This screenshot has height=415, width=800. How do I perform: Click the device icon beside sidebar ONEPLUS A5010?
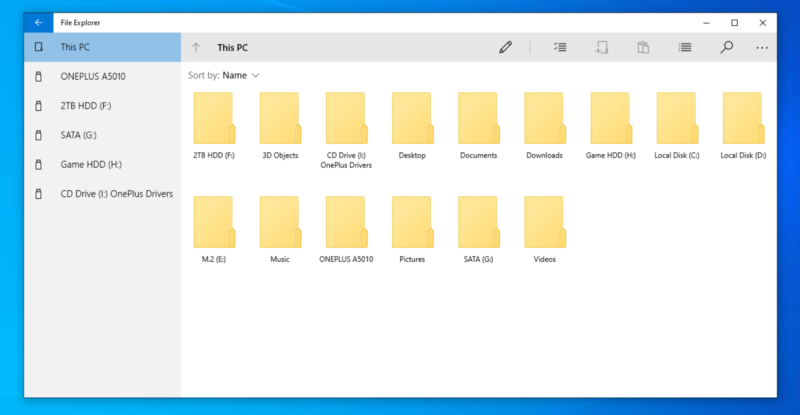(x=38, y=77)
